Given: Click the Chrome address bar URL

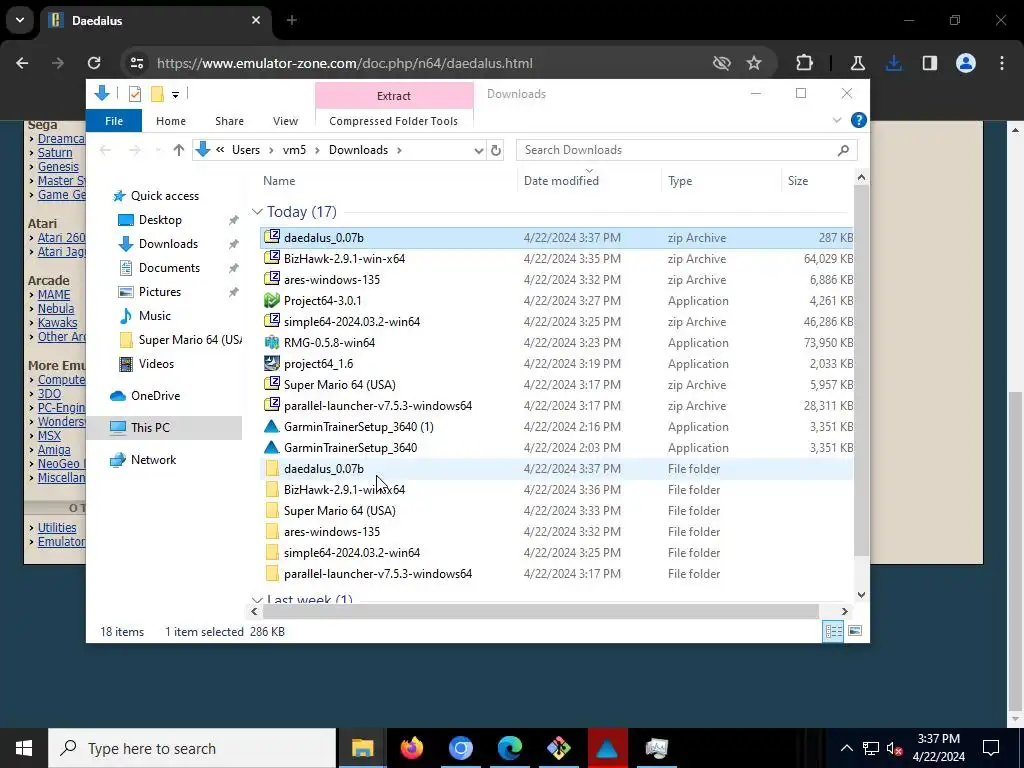Looking at the screenshot, I should (x=345, y=63).
